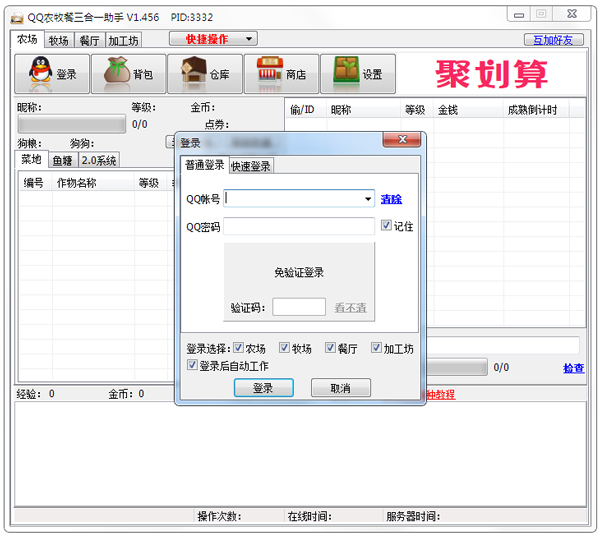Image resolution: width=600 pixels, height=538 pixels.
Task: Click the 编号 column header
Action: 36,183
